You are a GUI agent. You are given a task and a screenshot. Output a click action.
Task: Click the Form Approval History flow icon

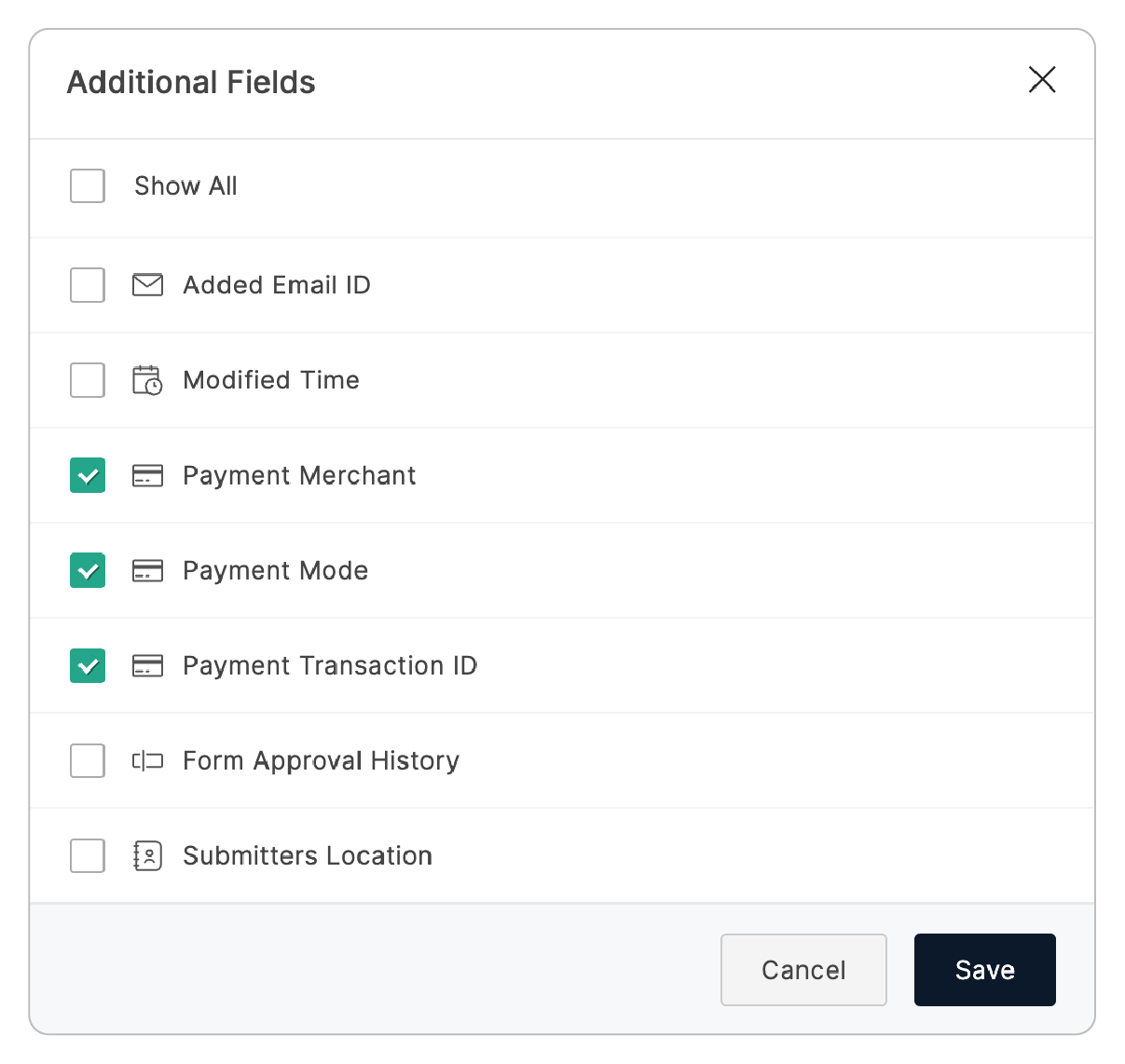point(147,760)
